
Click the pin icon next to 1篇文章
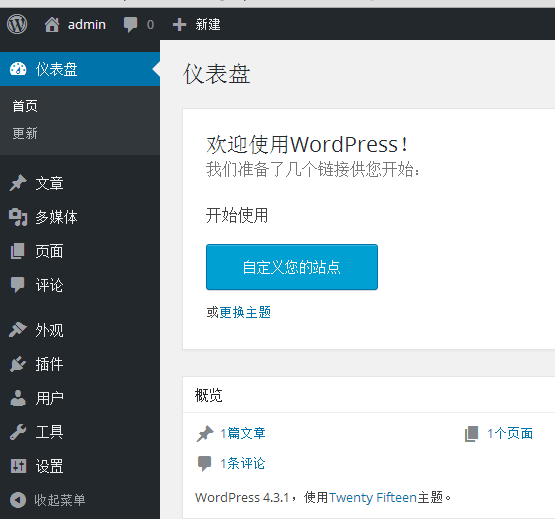coord(205,434)
